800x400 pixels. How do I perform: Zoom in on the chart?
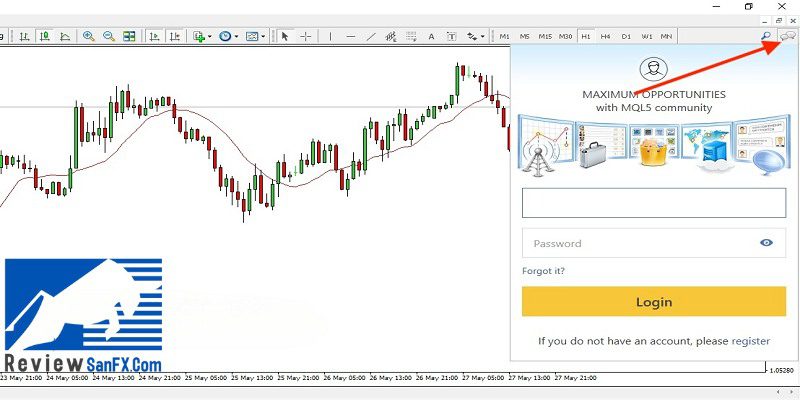89,36
